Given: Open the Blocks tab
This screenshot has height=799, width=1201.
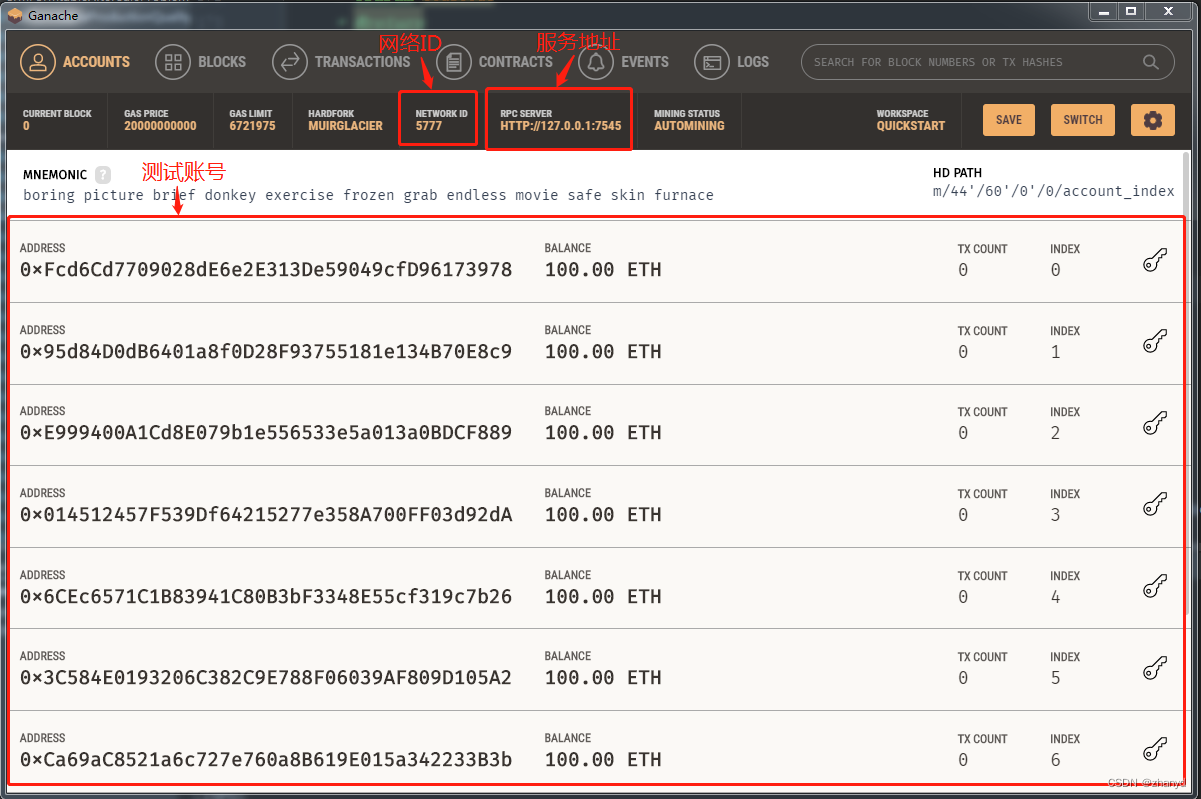Looking at the screenshot, I should (201, 62).
